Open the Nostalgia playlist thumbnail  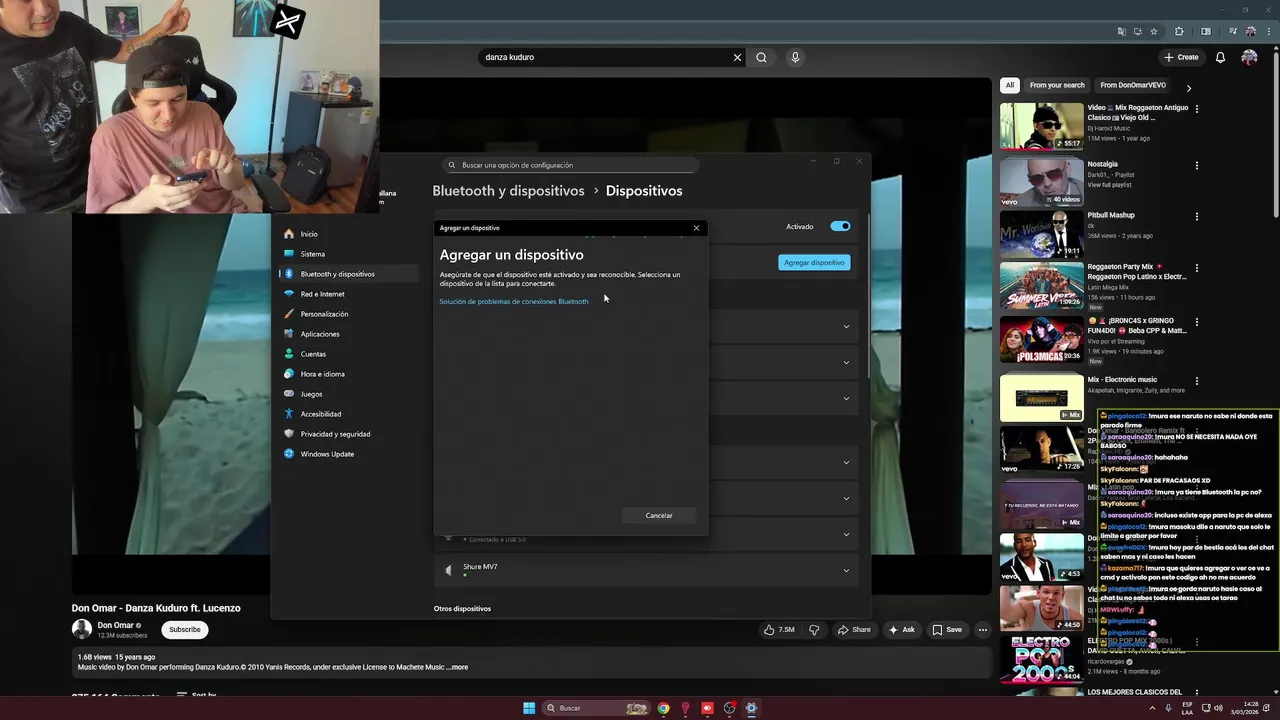click(x=1042, y=182)
